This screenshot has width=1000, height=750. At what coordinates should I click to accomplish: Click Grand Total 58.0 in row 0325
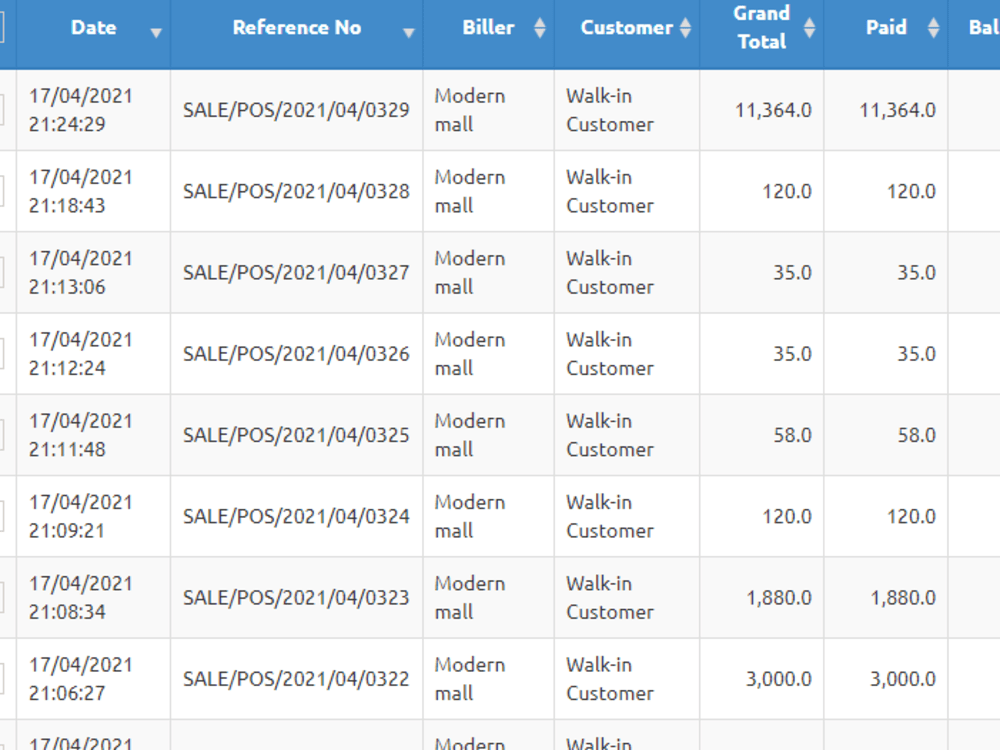point(792,436)
